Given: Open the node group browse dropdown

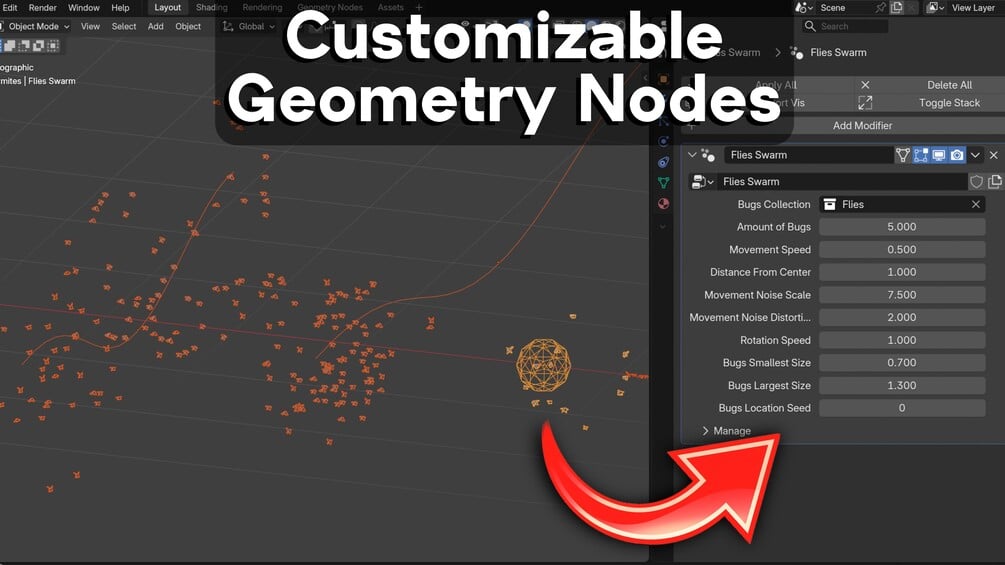Looking at the screenshot, I should coord(702,182).
